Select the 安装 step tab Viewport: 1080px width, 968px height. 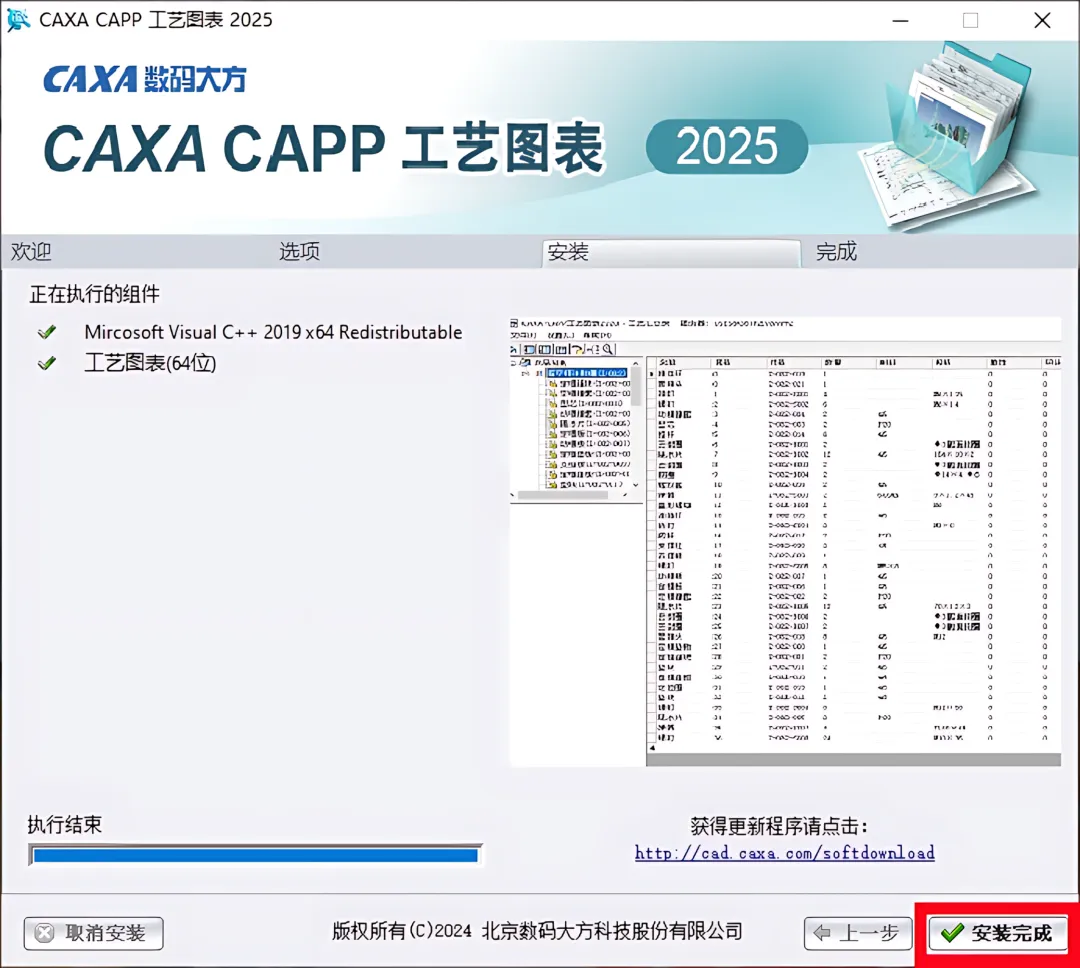point(672,253)
